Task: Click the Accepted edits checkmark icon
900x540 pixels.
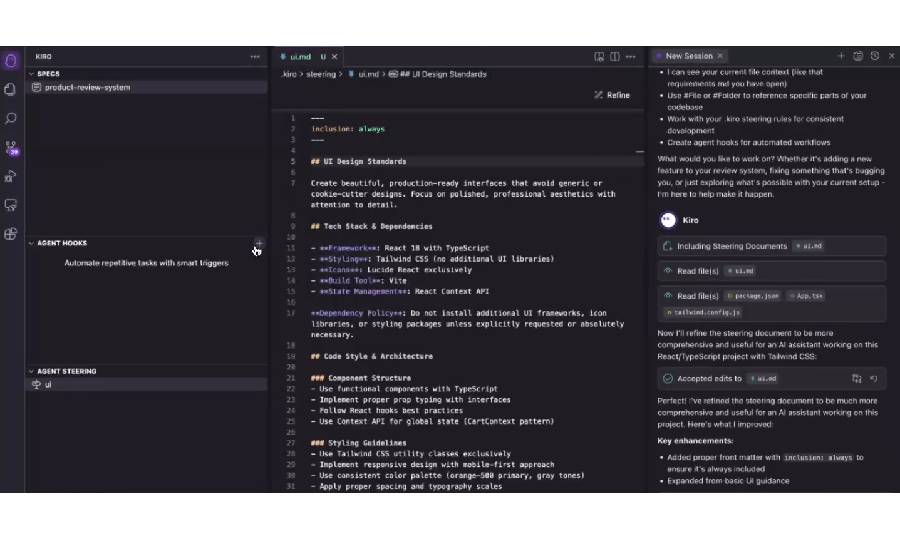Action: pyautogui.click(x=668, y=379)
